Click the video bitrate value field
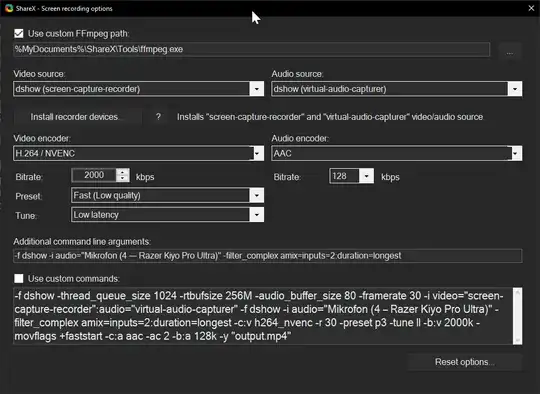The width and height of the screenshot is (540, 394). click(x=94, y=175)
